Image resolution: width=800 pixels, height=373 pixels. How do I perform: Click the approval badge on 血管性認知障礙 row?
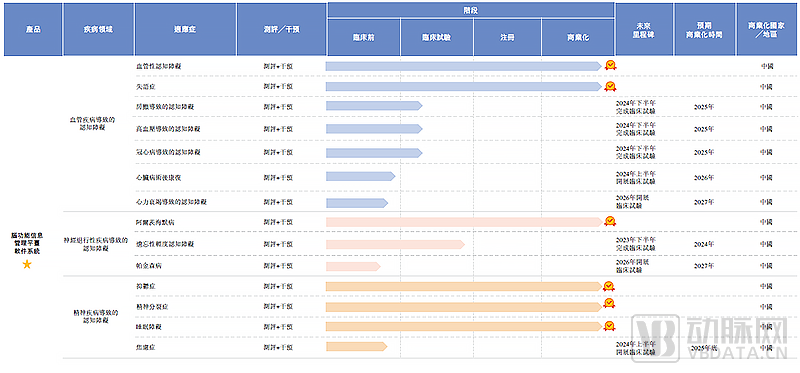click(610, 65)
